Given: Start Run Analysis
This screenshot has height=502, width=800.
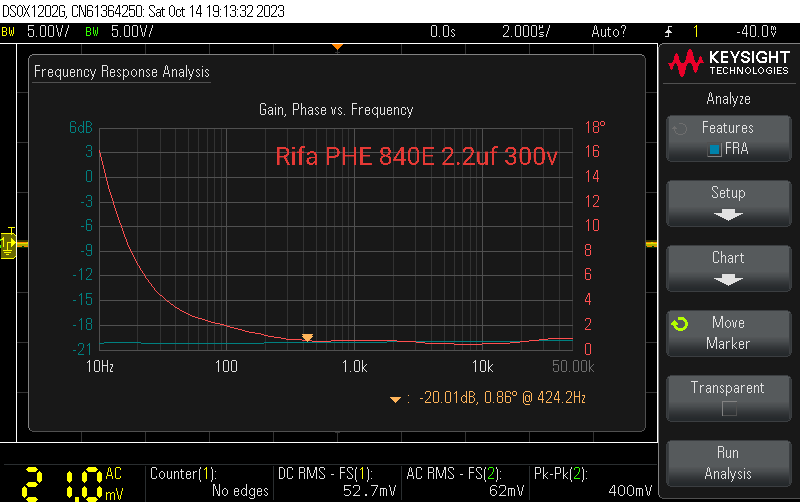Looking at the screenshot, I should point(729,463).
